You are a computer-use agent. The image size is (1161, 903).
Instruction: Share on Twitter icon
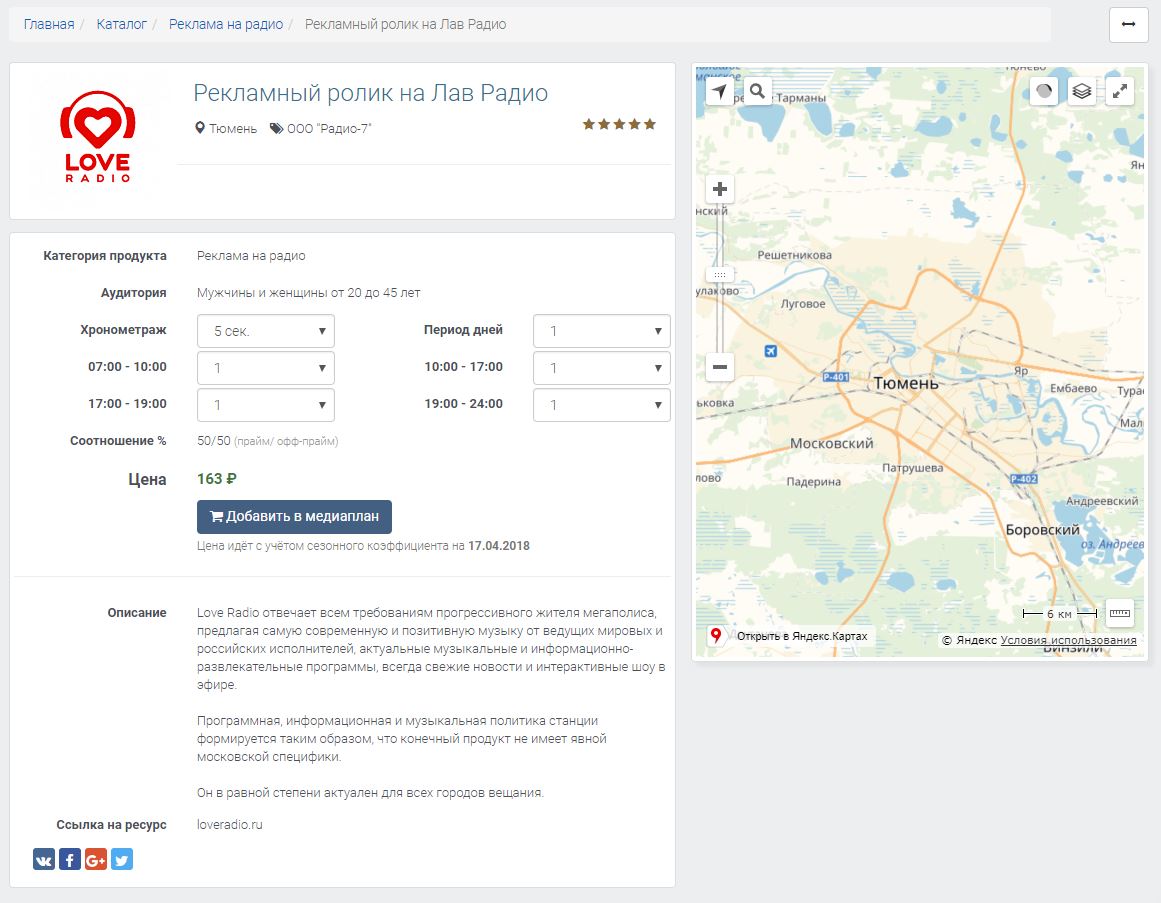point(122,859)
